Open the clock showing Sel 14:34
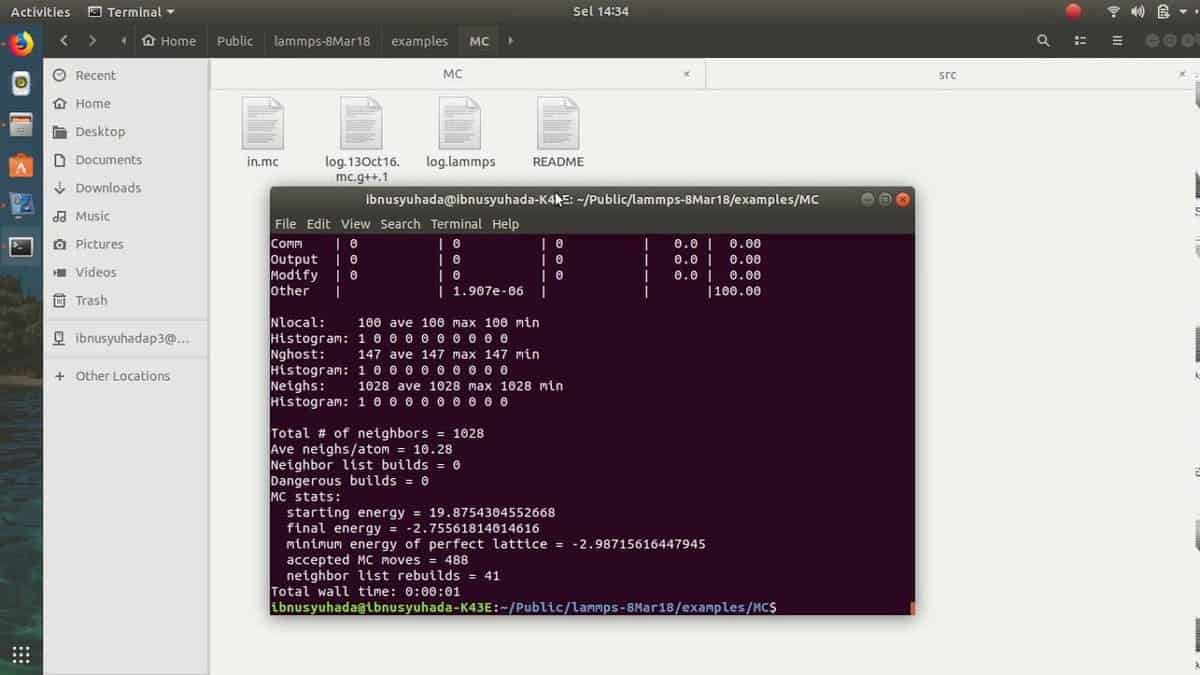The image size is (1200, 675). [x=601, y=12]
